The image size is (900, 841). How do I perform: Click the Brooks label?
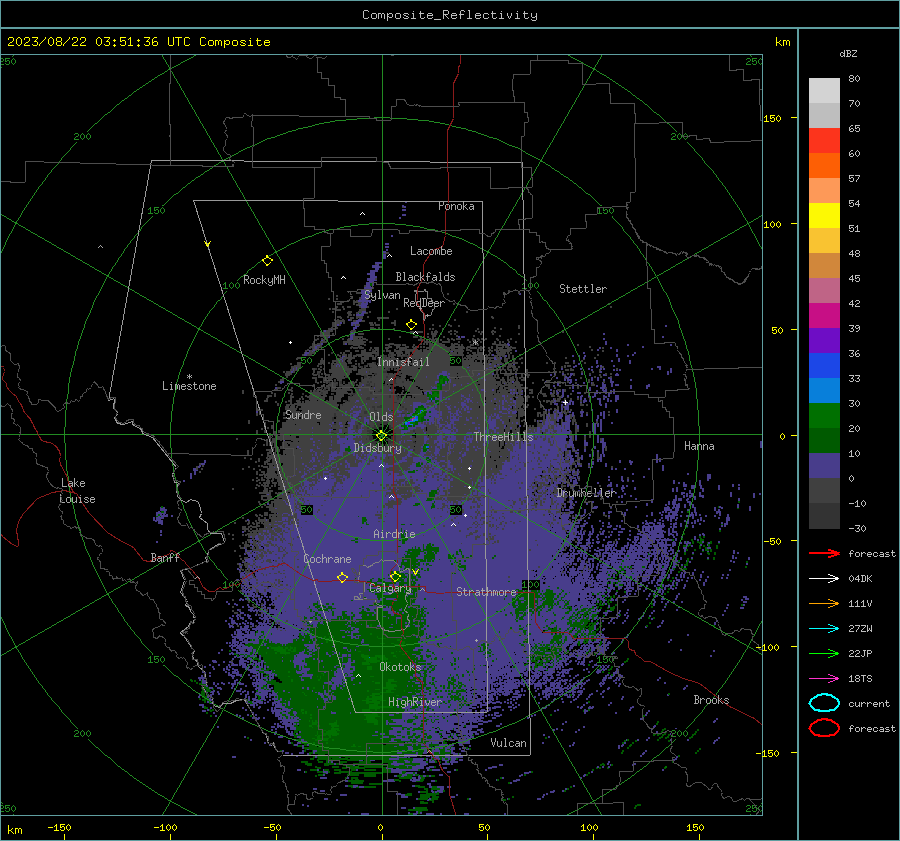(x=711, y=700)
